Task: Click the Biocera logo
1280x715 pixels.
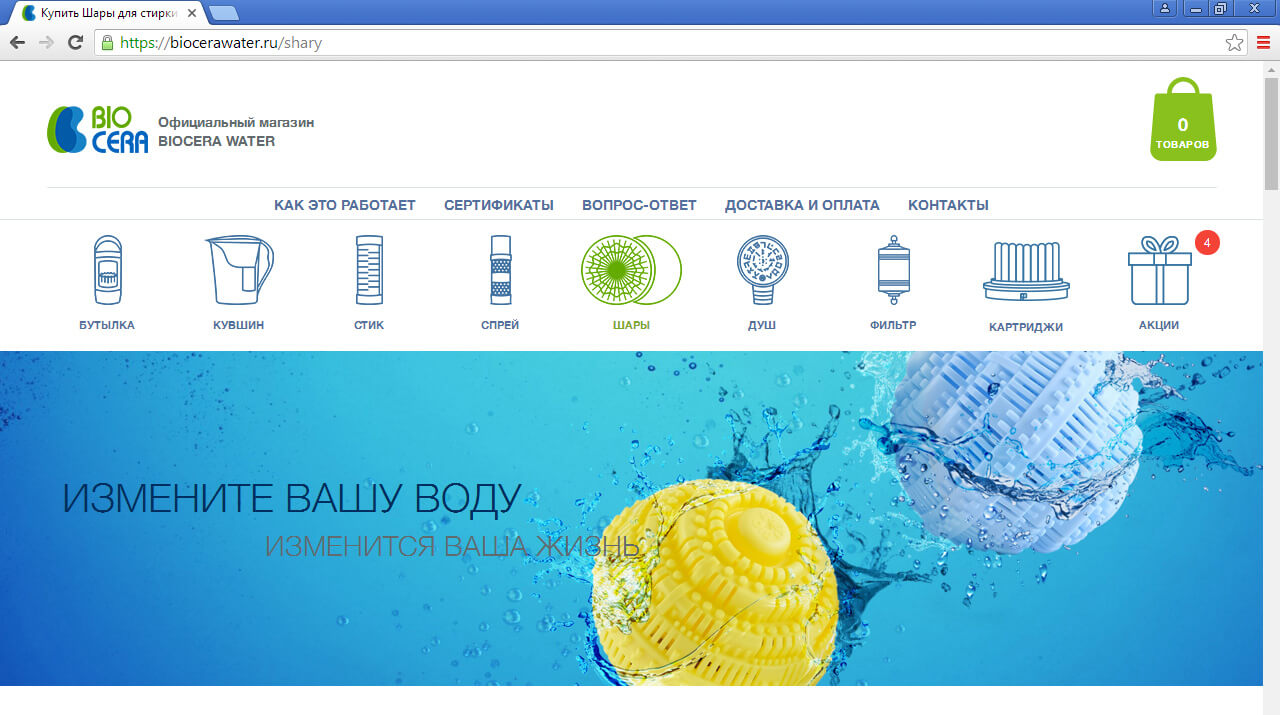Action: tap(98, 130)
